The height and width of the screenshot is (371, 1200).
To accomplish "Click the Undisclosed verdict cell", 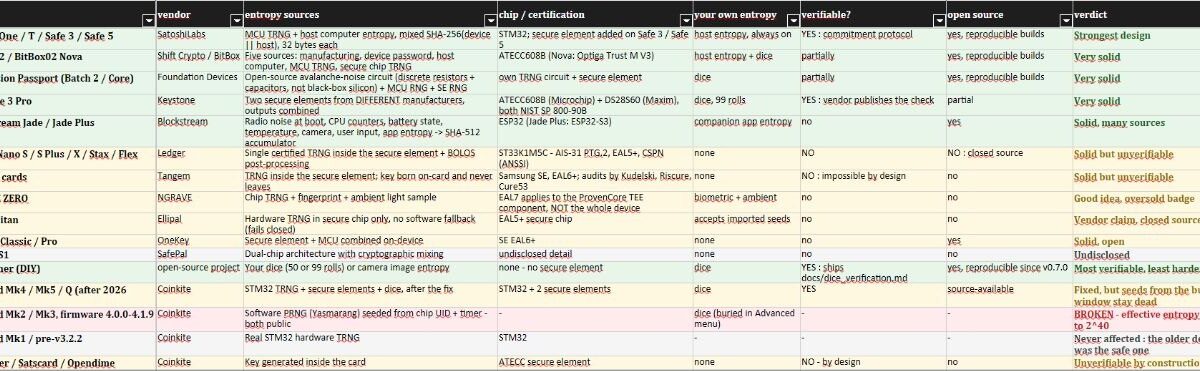I will [x=1136, y=255].
